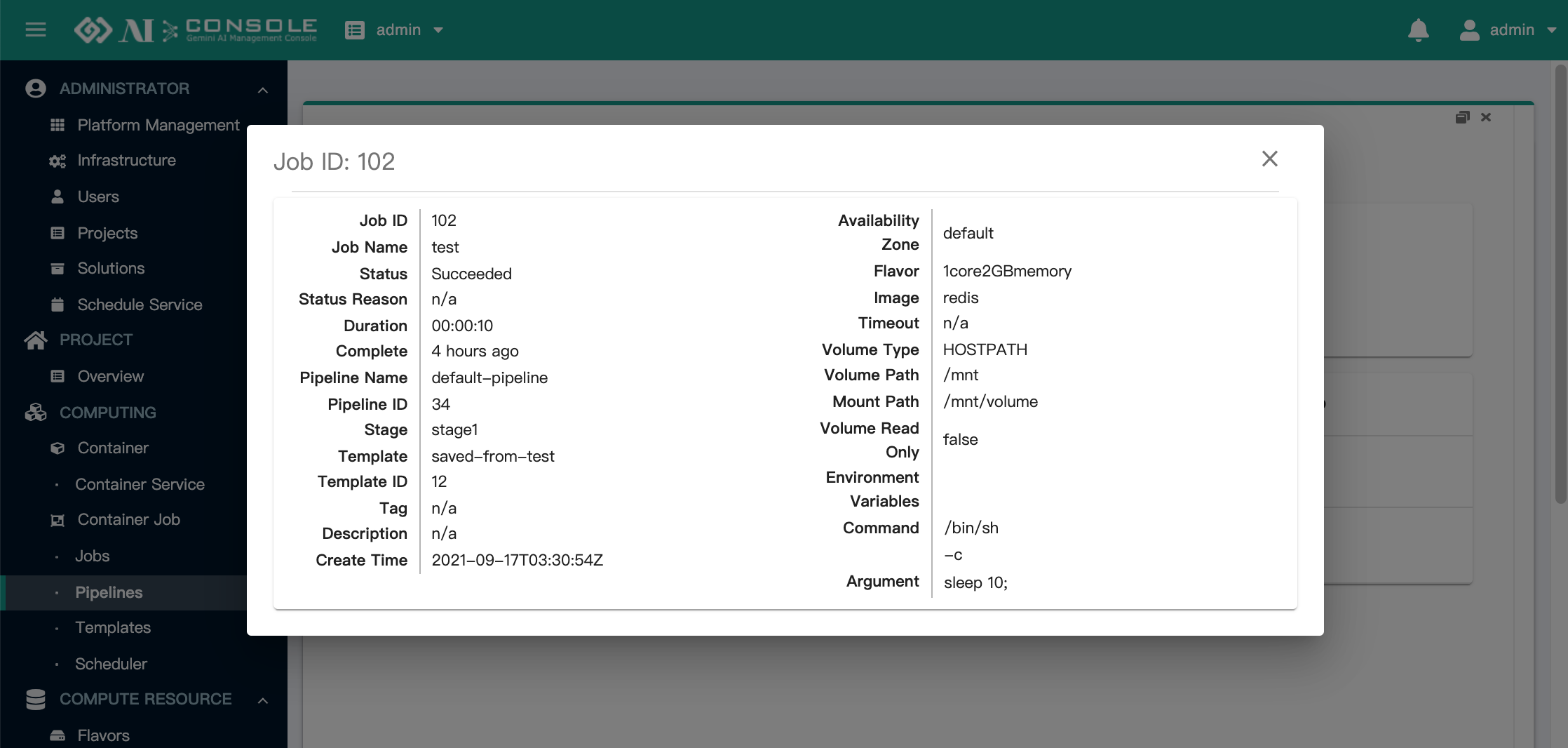Screen dimensions: 1568x748
Task: Click the small X icon on background panel
Action: (1486, 117)
